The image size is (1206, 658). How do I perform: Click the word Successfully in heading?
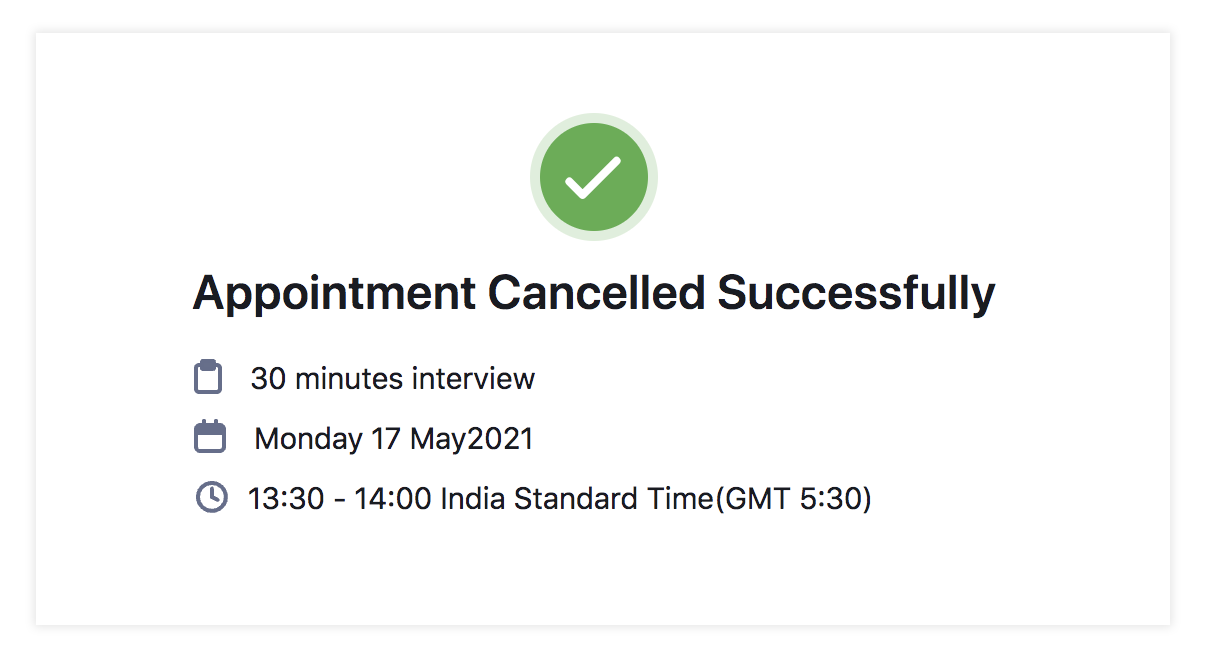856,293
